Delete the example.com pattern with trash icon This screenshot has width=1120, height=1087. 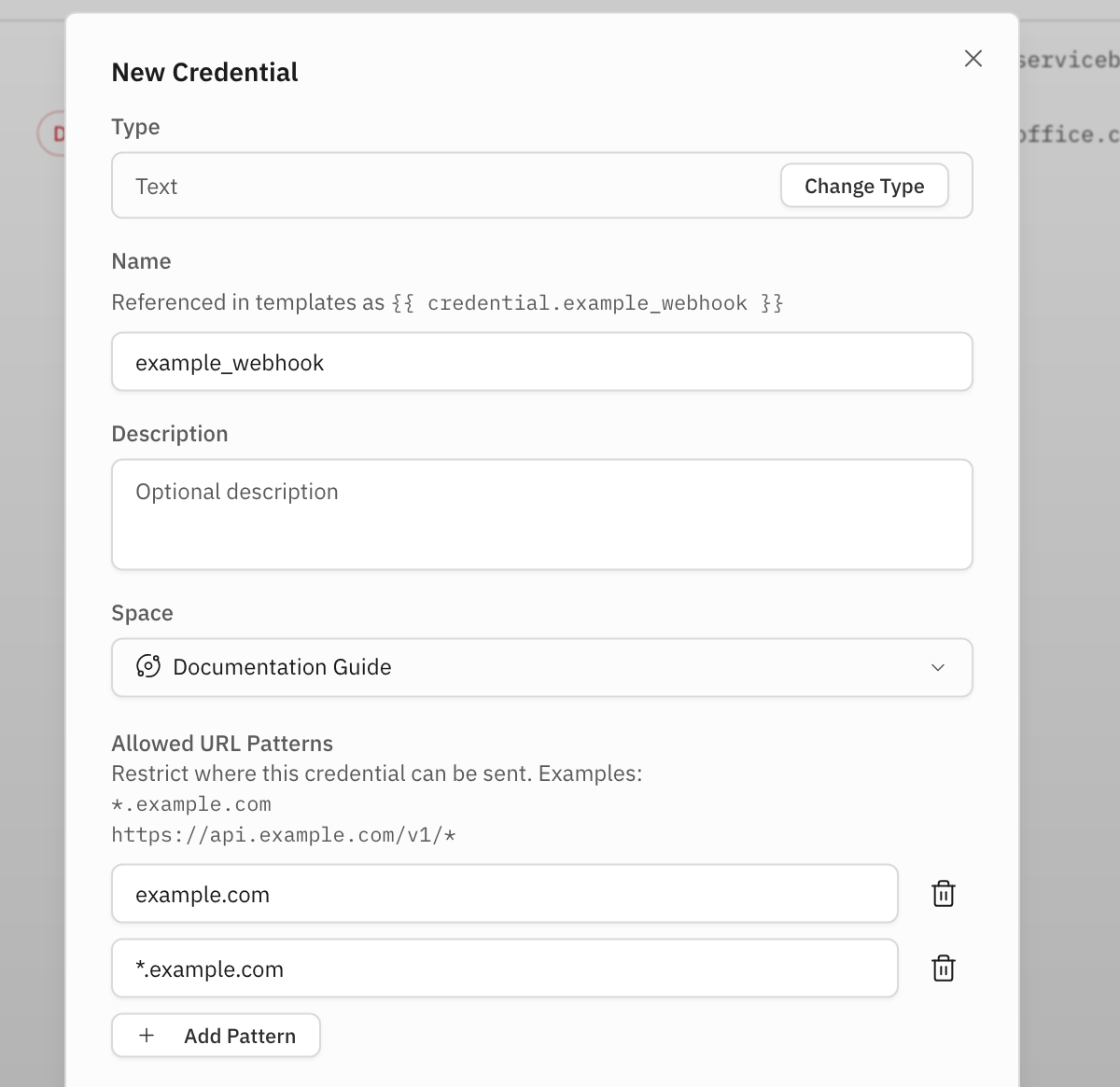click(x=944, y=894)
